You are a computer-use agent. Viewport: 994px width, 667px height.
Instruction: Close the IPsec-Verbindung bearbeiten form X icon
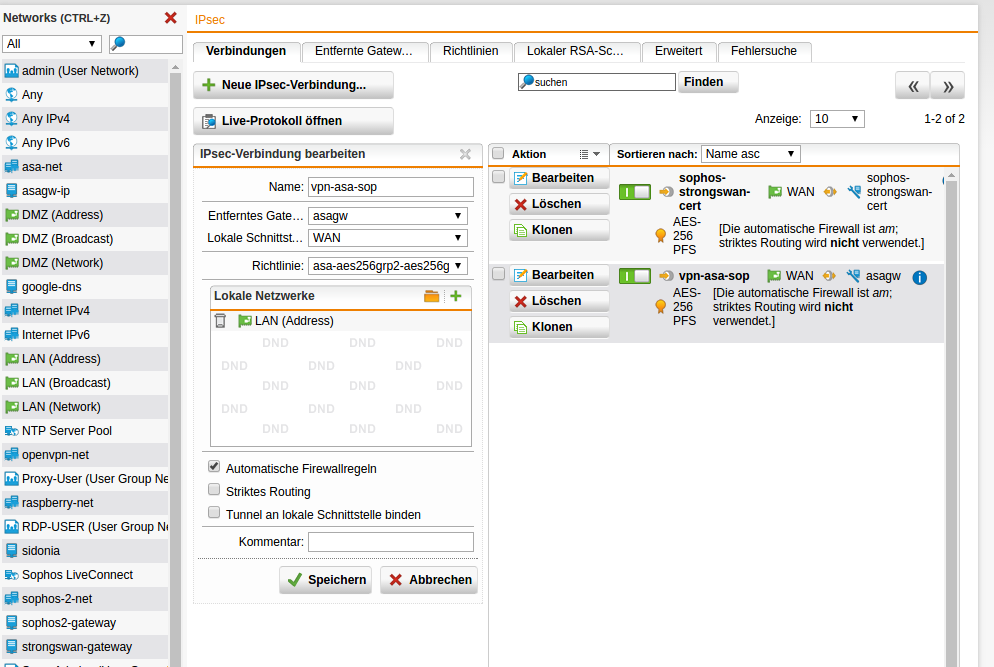coord(465,154)
